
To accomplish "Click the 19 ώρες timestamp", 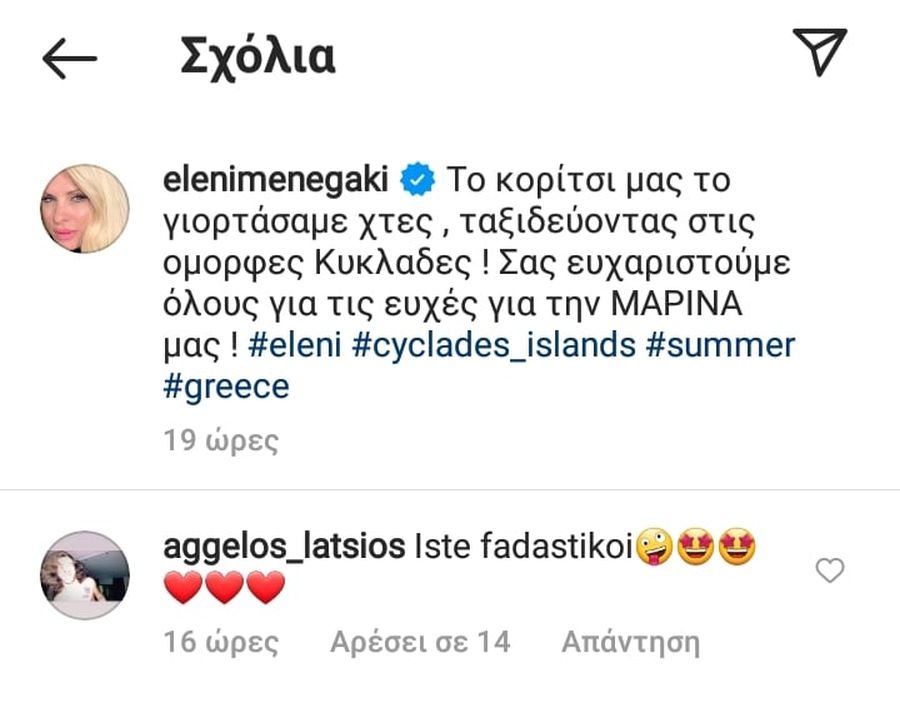I will (x=221, y=441).
